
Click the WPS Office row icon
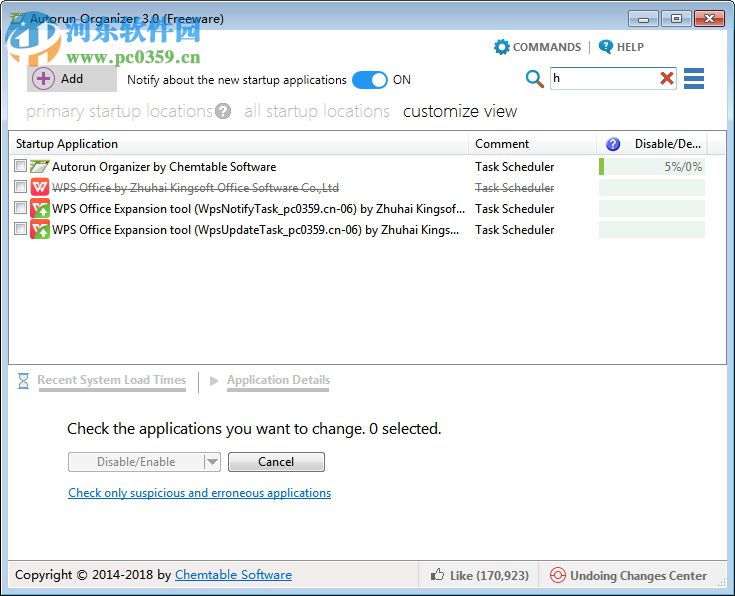pyautogui.click(x=39, y=187)
